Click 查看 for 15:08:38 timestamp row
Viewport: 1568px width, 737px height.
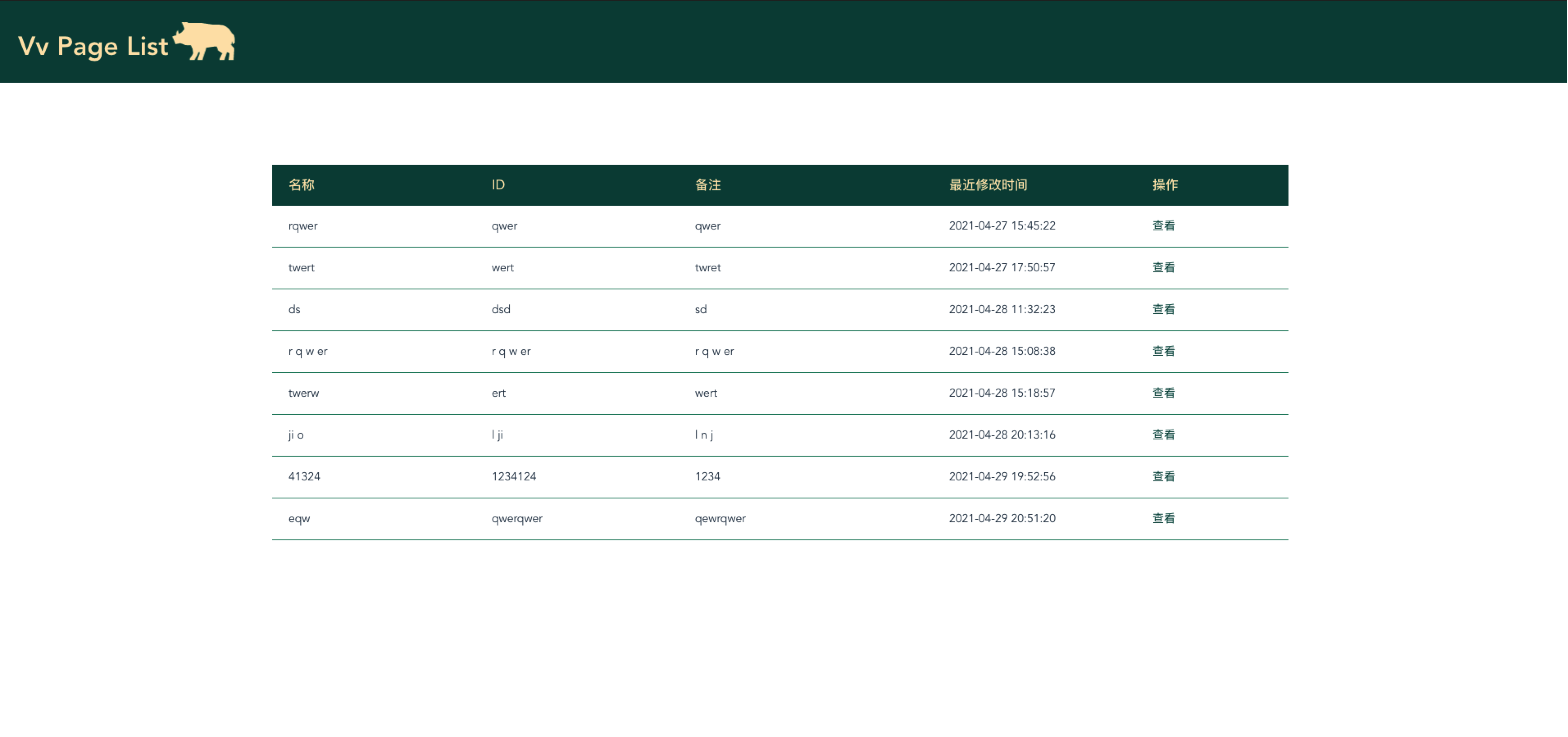click(1163, 351)
